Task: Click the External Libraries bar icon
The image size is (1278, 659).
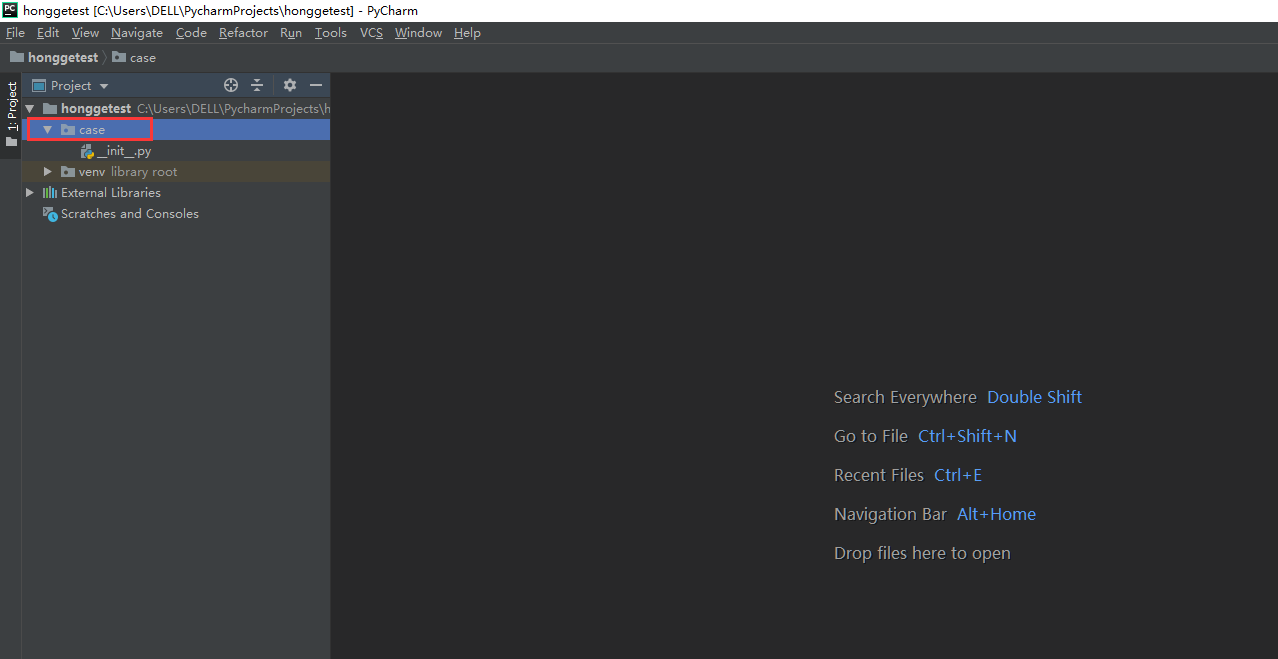Action: pyautogui.click(x=50, y=193)
